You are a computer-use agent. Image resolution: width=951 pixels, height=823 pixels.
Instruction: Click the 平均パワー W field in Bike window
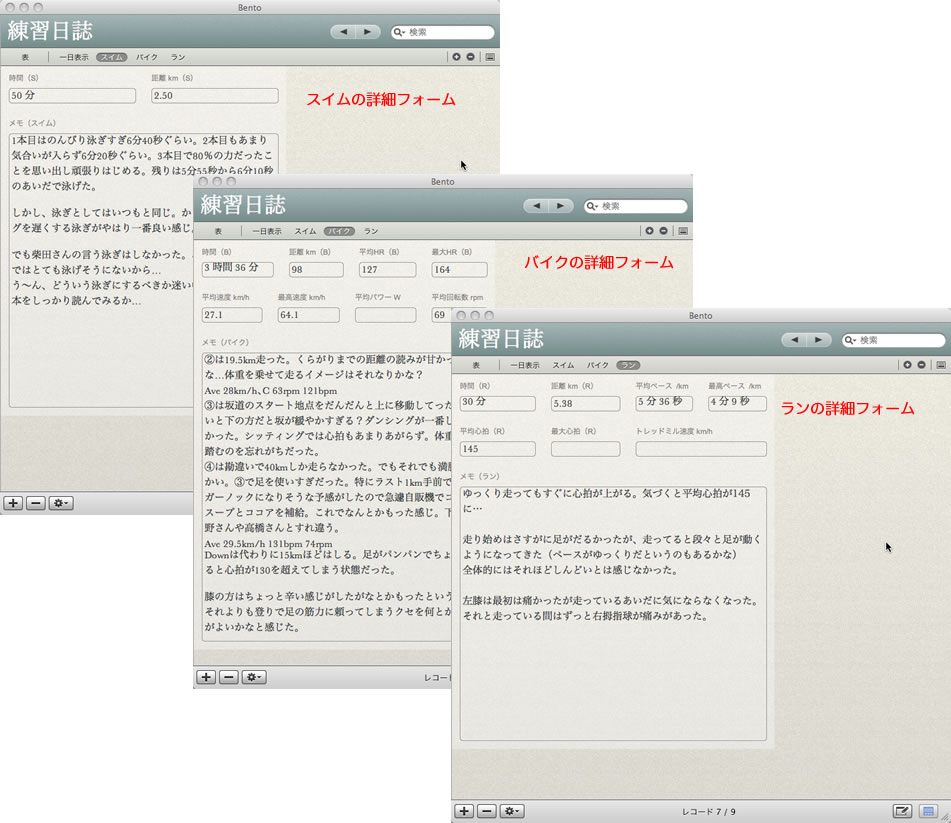click(385, 315)
